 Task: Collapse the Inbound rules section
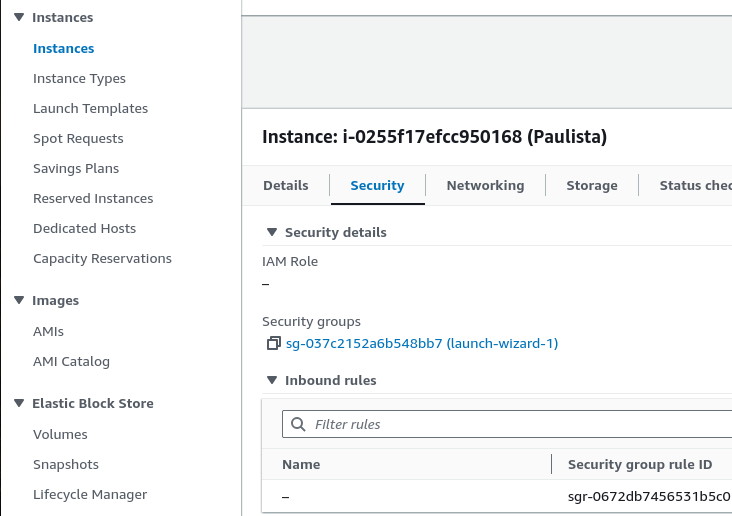click(272, 380)
